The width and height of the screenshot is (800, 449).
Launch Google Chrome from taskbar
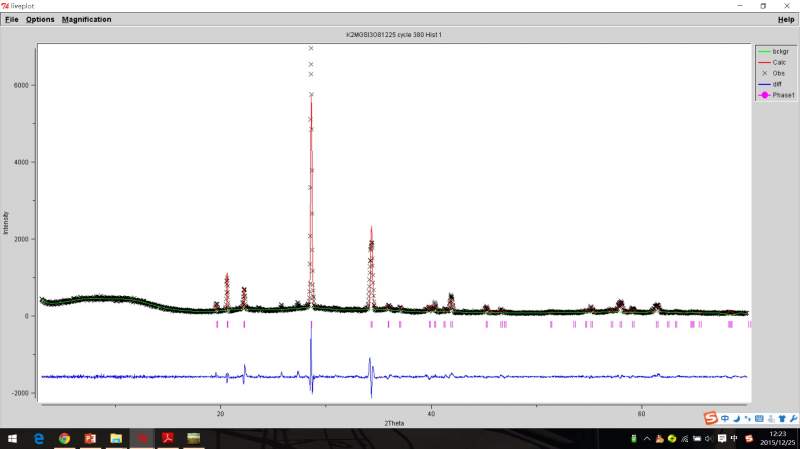pos(64,438)
